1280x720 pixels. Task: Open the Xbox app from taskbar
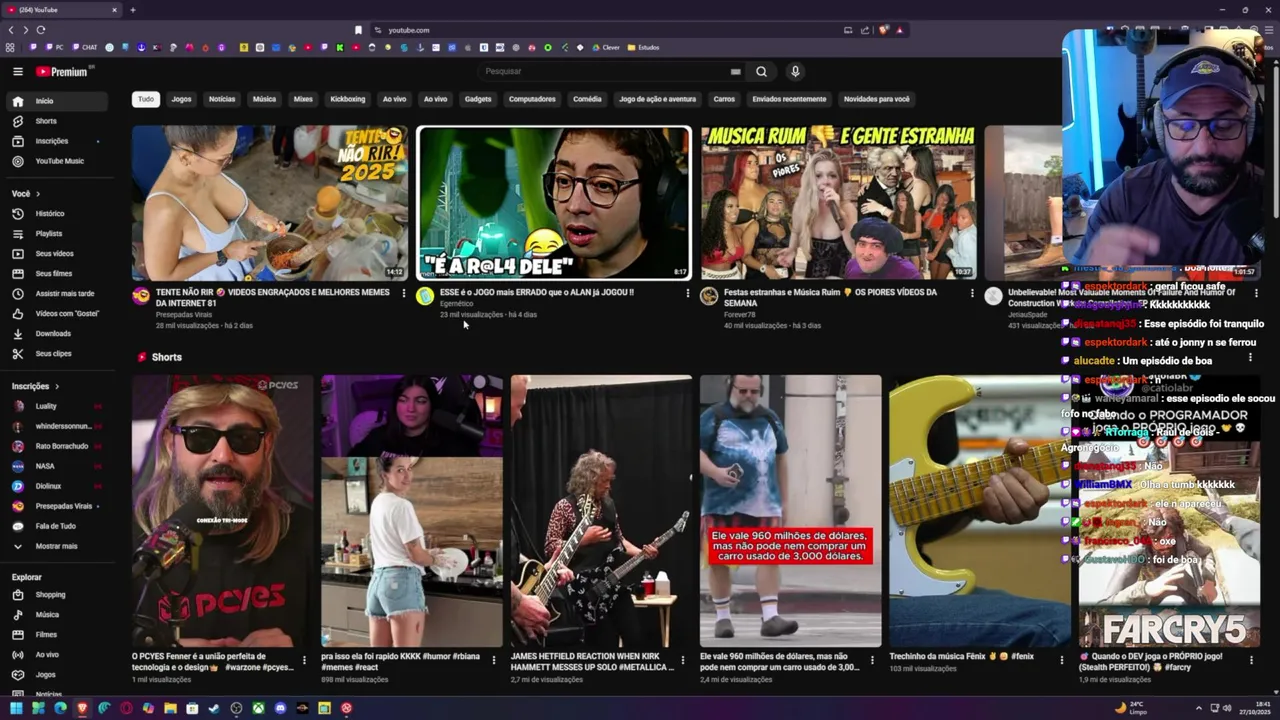(x=258, y=708)
